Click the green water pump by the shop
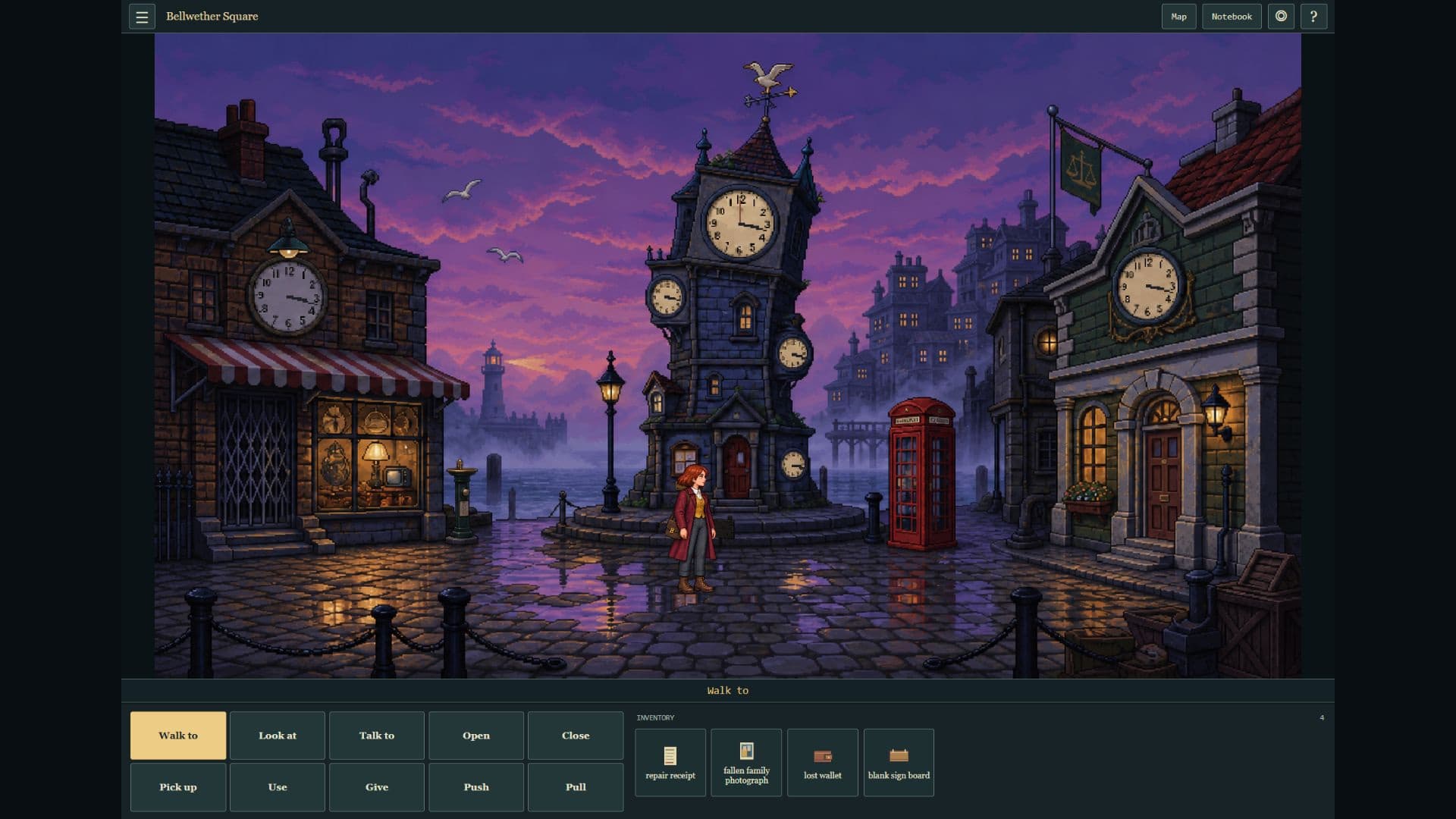This screenshot has width=1456, height=819. click(463, 499)
